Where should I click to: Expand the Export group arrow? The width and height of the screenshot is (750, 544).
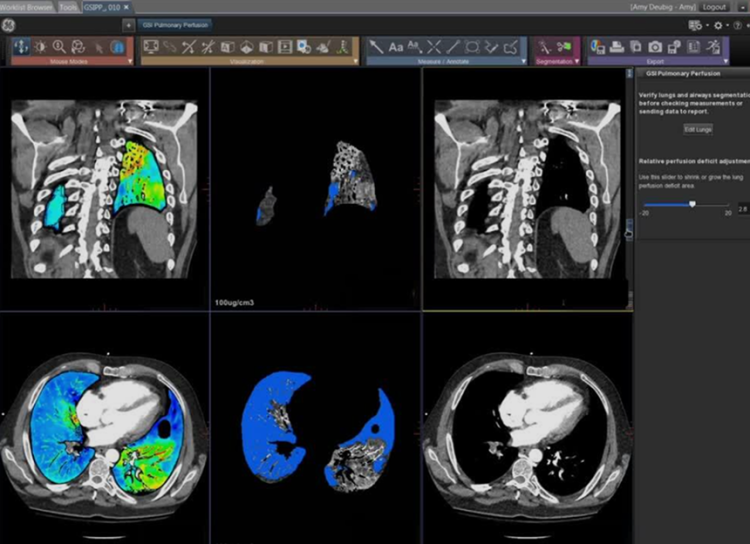pos(726,61)
